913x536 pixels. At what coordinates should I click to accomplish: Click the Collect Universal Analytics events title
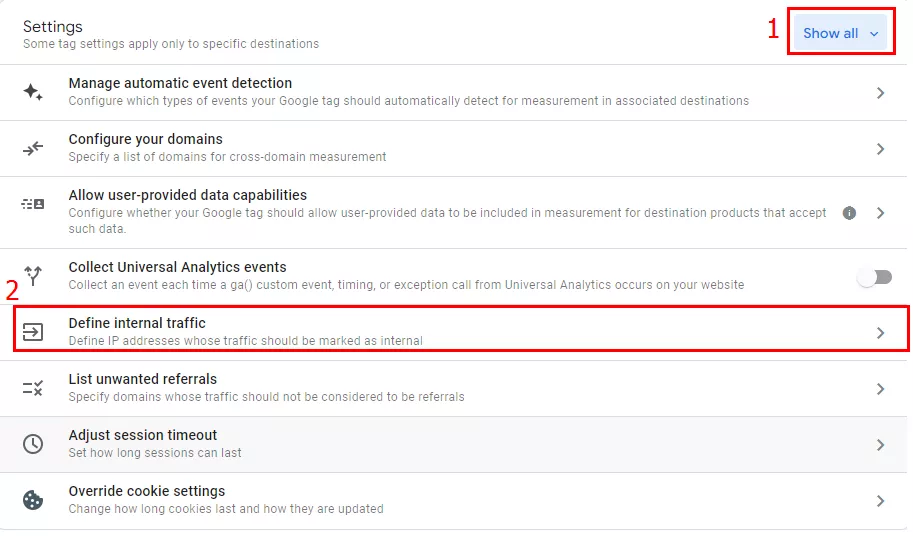pyautogui.click(x=178, y=267)
